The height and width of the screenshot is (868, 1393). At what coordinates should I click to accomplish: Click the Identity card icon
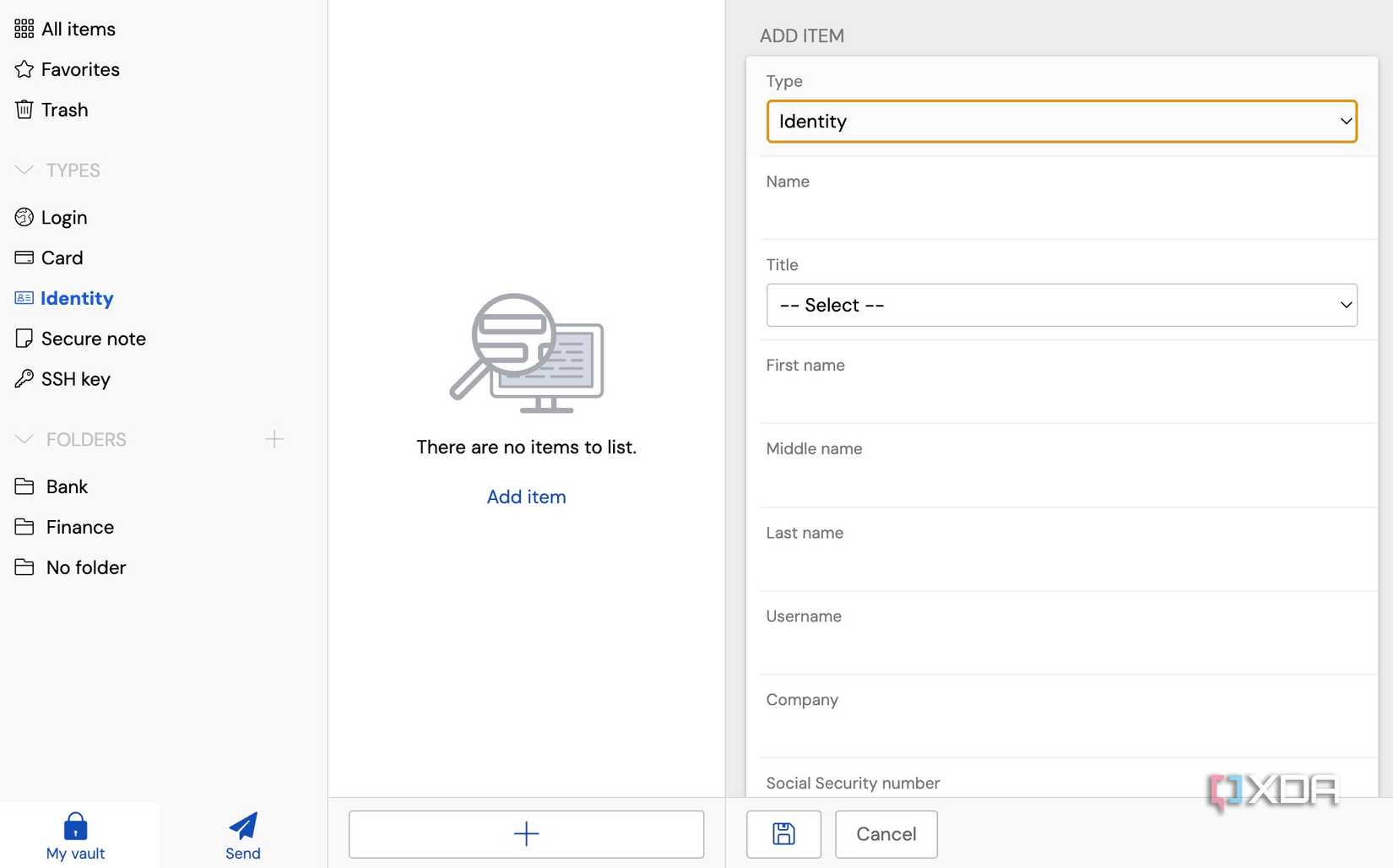24,298
